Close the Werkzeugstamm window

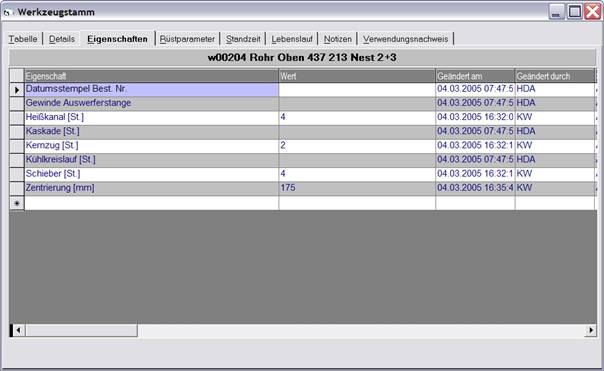pos(592,12)
